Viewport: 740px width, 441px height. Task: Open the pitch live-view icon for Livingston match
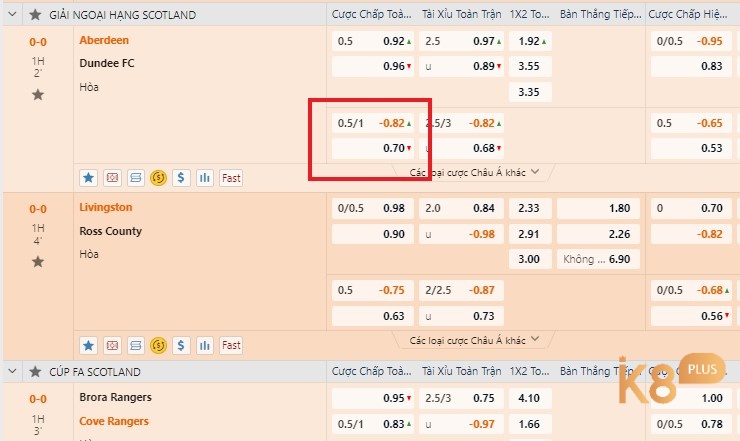(x=112, y=345)
